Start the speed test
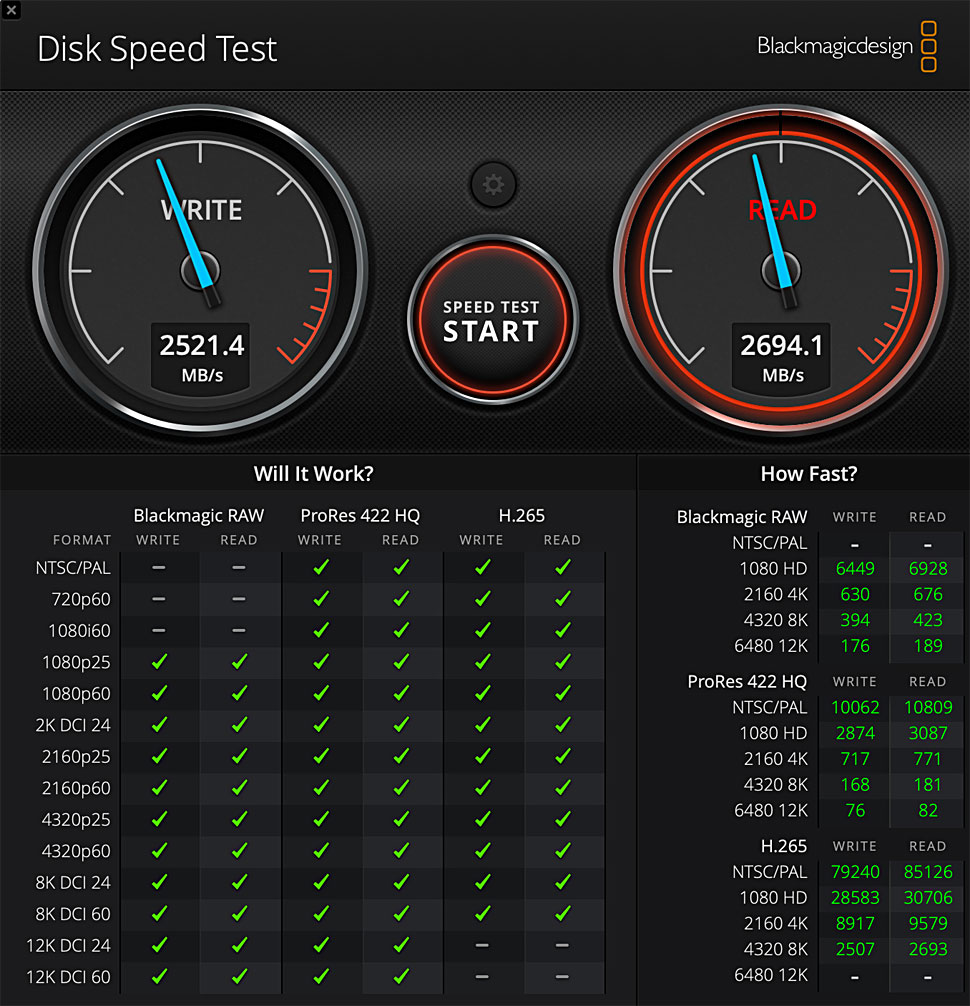 (493, 320)
